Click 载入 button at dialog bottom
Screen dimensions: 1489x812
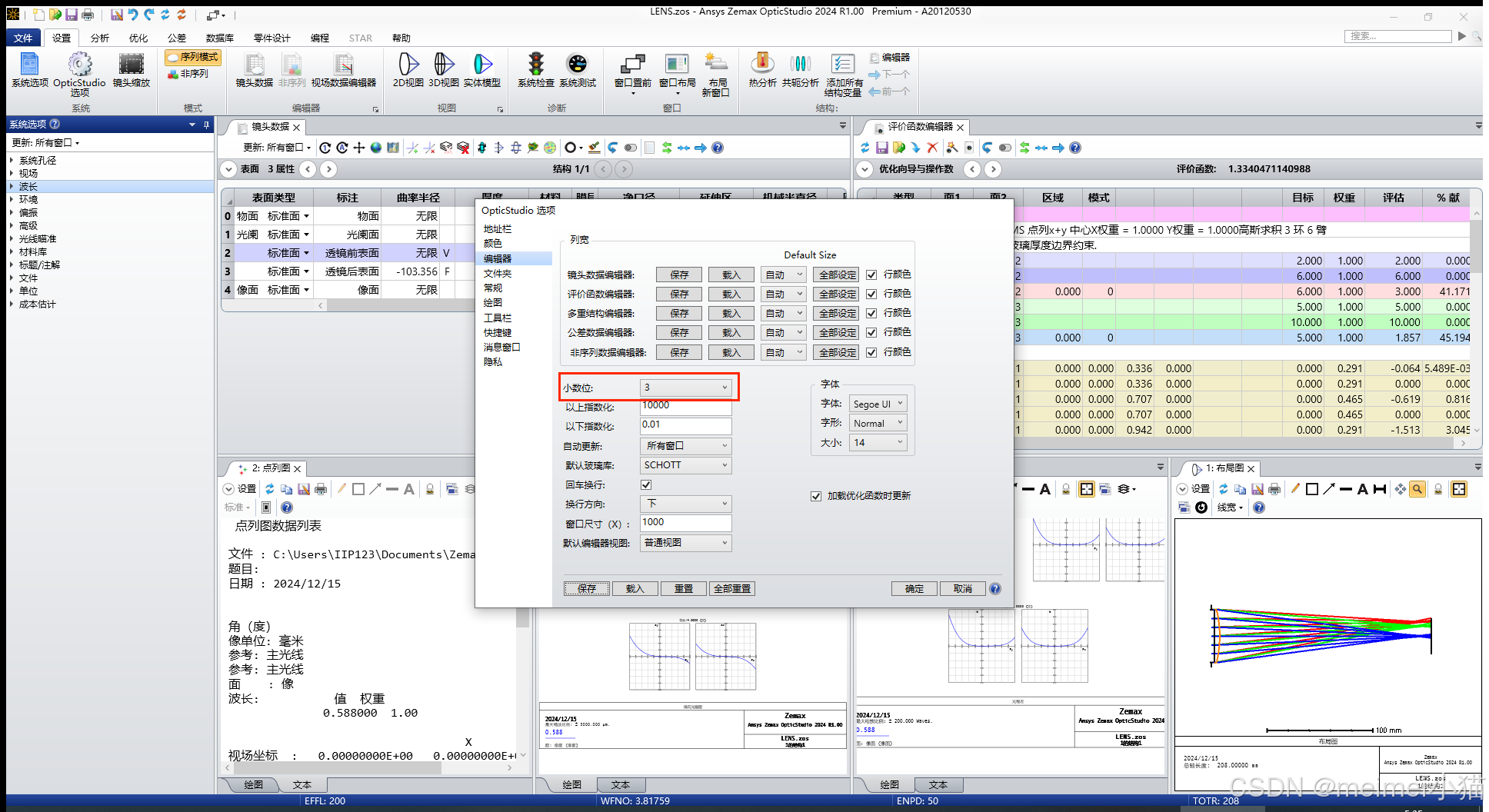(635, 589)
